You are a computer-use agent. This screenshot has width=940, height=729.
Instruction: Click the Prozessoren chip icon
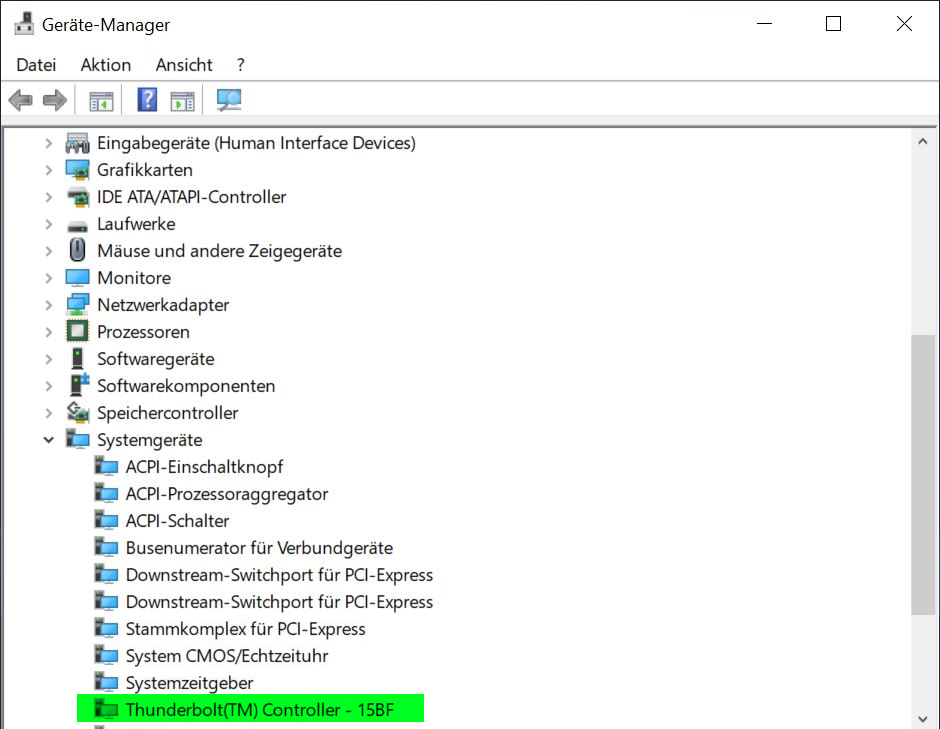pos(77,331)
